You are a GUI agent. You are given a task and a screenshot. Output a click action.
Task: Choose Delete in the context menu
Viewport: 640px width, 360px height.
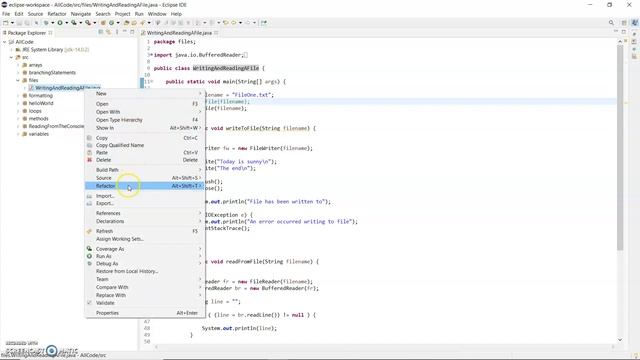point(144,160)
